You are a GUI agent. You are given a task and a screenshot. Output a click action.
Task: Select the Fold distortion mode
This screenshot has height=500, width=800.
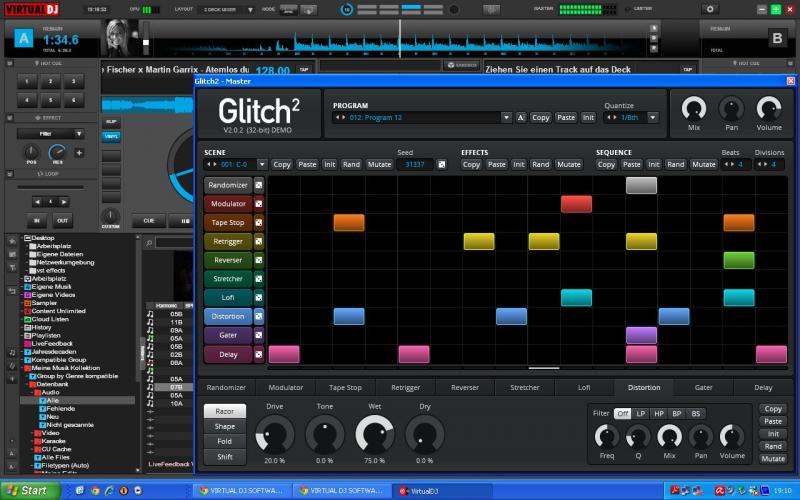coord(224,441)
